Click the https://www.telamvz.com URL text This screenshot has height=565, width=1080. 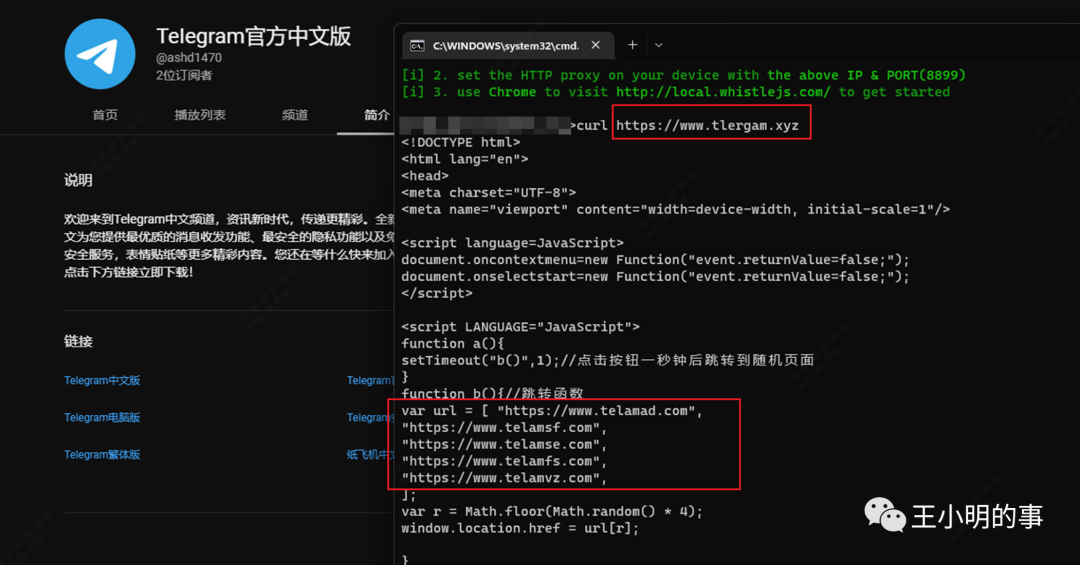(501, 478)
